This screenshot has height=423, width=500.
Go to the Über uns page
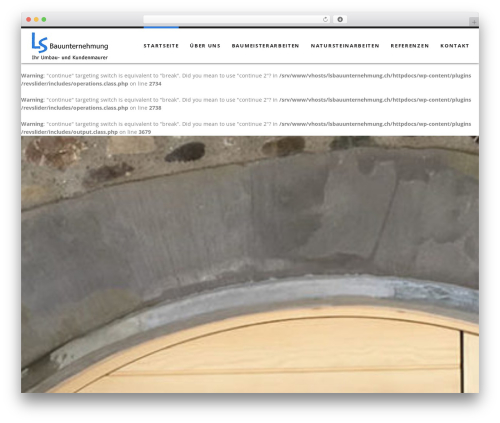(205, 46)
